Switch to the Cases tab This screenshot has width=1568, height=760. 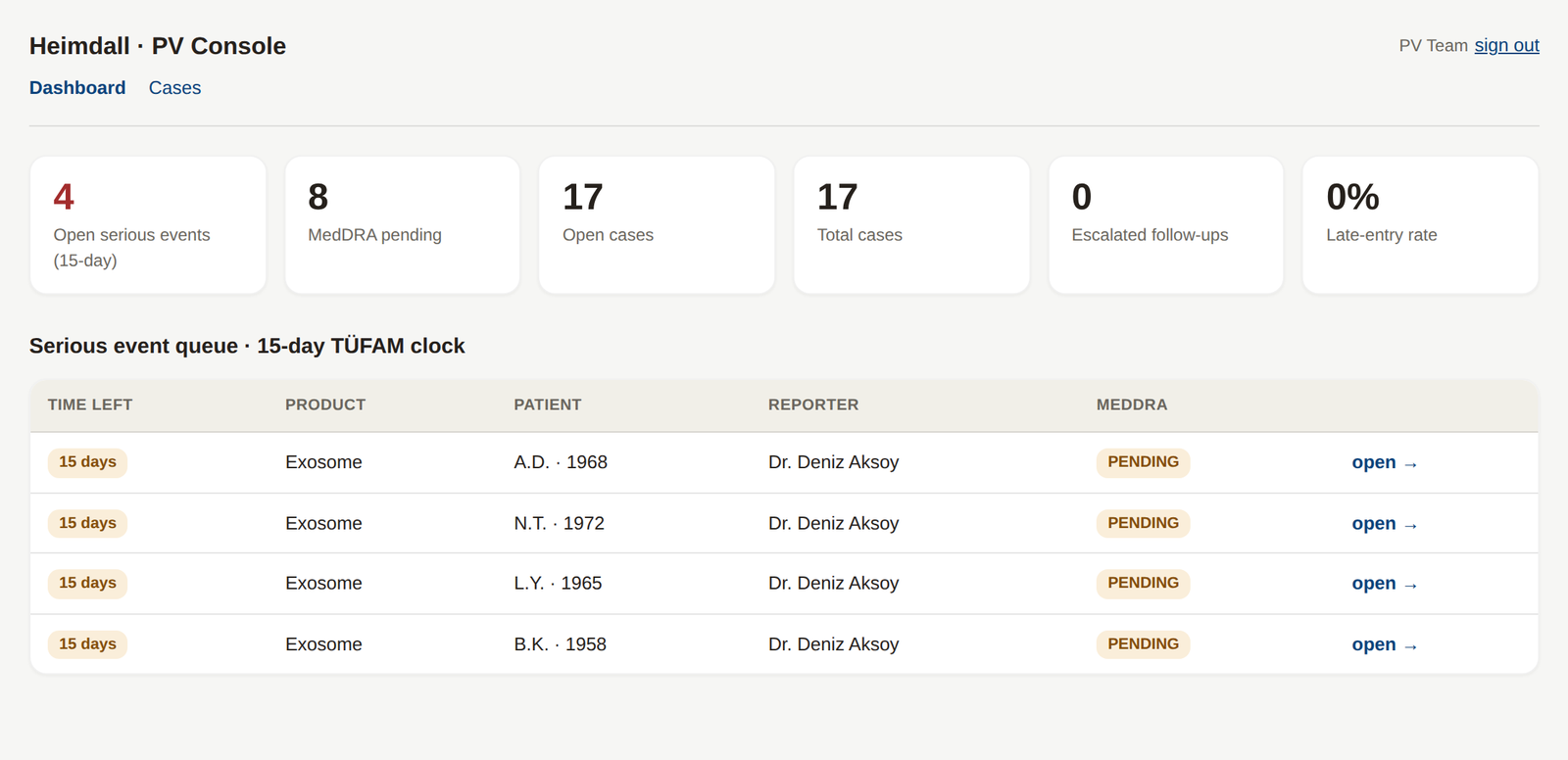point(174,88)
